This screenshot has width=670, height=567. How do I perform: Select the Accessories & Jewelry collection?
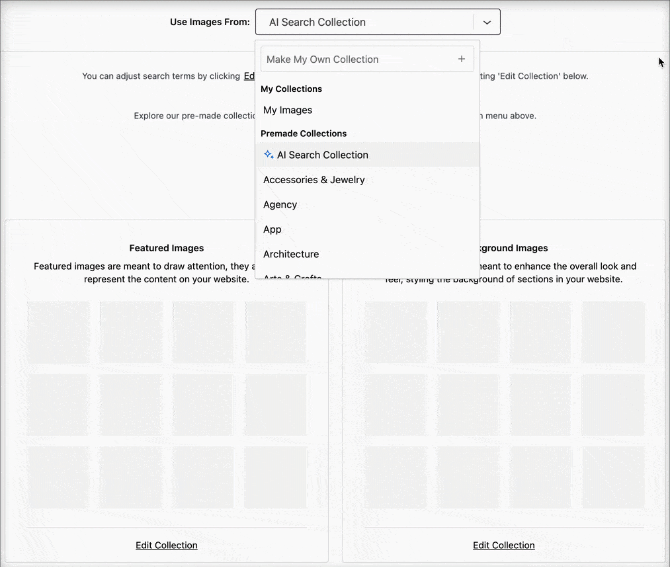pos(314,180)
